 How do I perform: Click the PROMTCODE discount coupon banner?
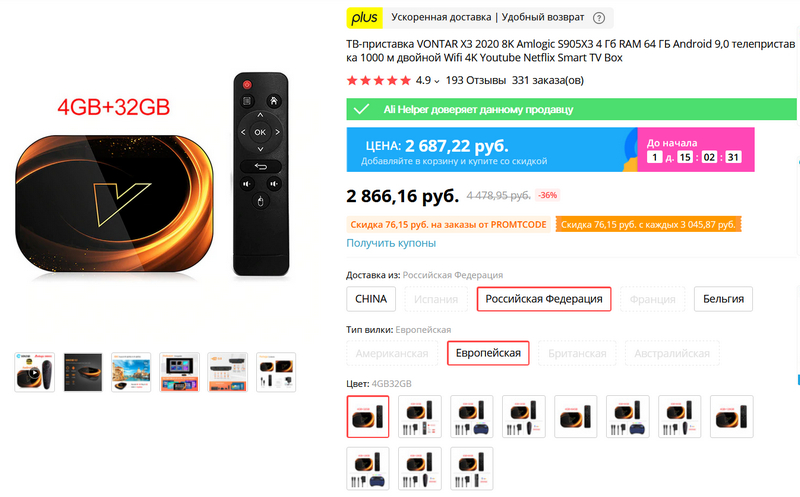[x=448, y=225]
